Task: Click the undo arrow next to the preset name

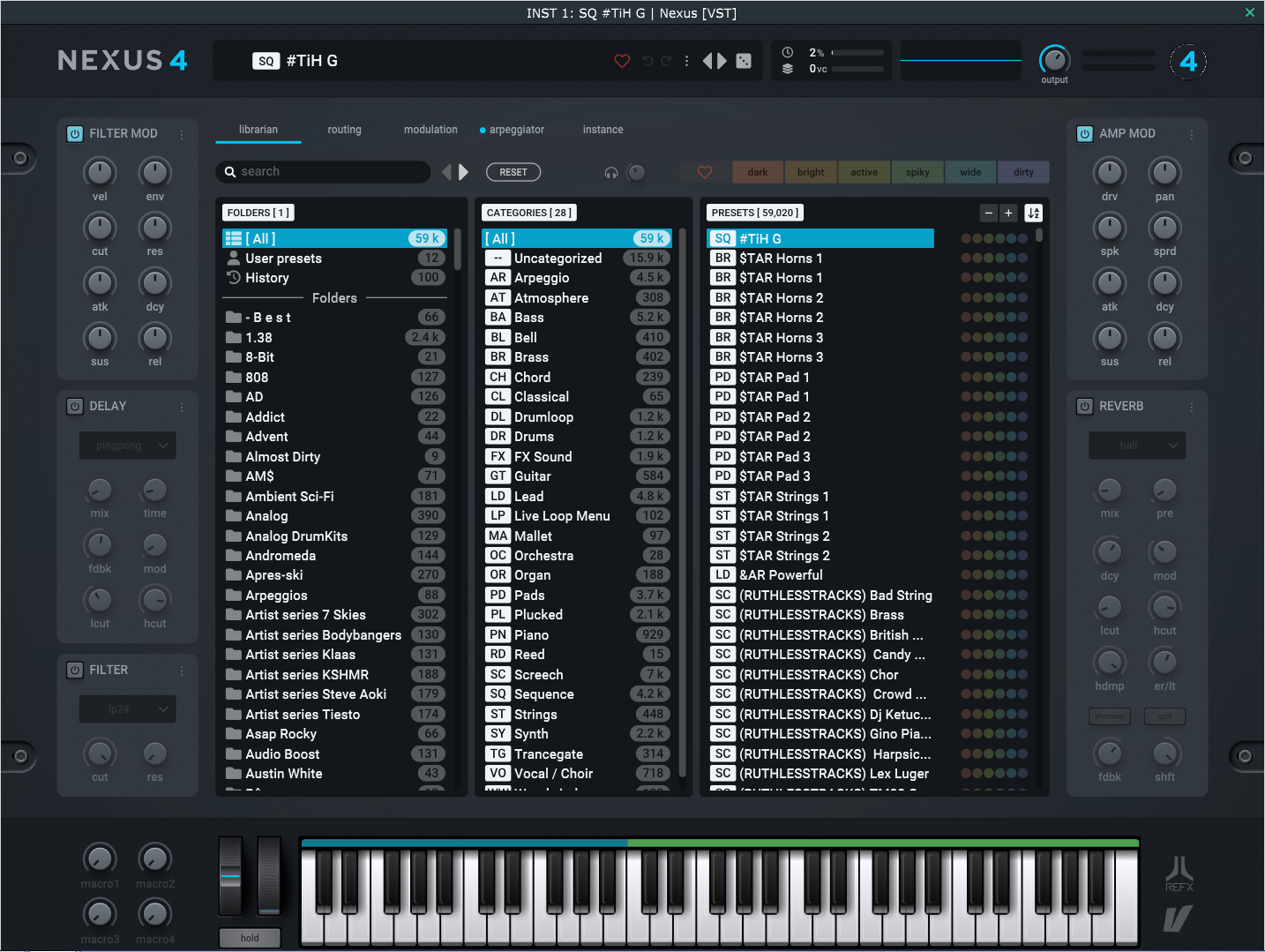Action: click(647, 60)
